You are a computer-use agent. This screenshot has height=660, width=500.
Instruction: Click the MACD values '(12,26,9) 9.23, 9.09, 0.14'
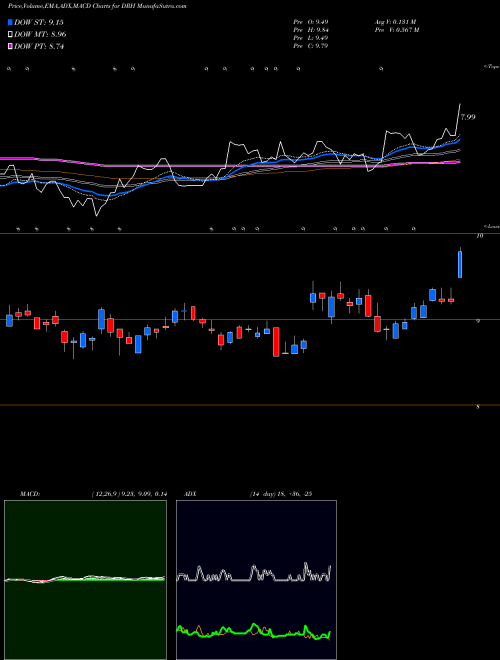[130, 494]
